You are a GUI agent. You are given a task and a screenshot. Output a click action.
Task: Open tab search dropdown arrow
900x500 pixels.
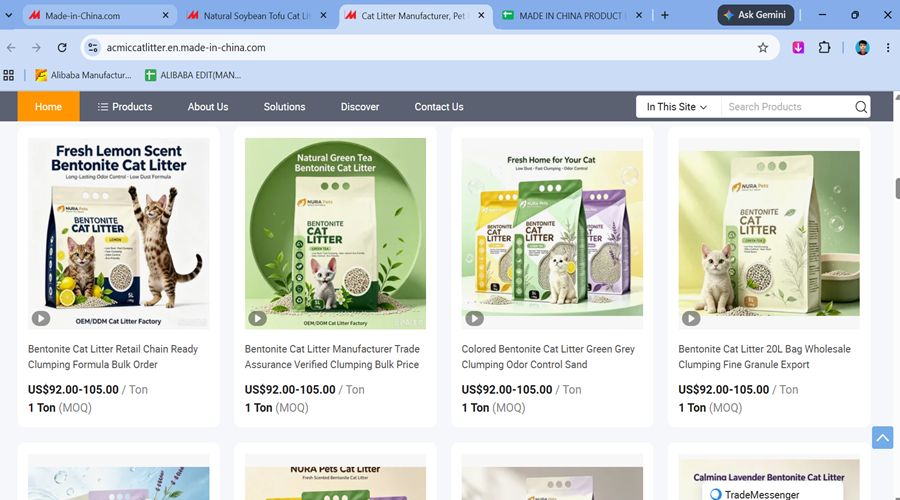[x=9, y=15]
